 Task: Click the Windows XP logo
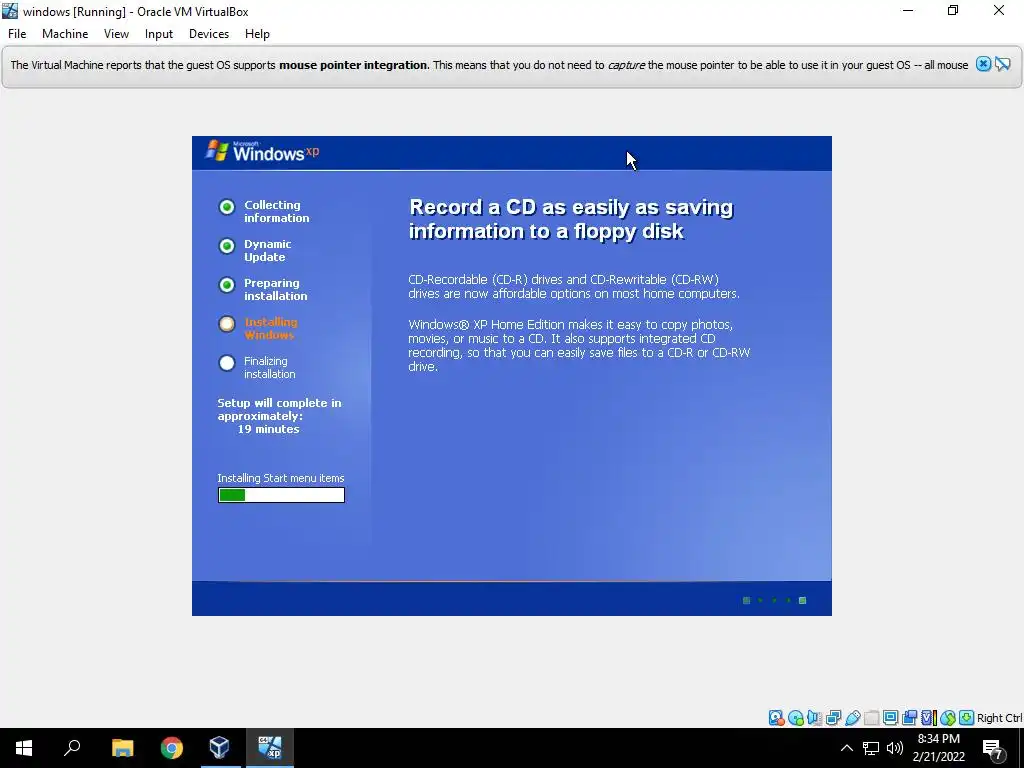tap(263, 152)
